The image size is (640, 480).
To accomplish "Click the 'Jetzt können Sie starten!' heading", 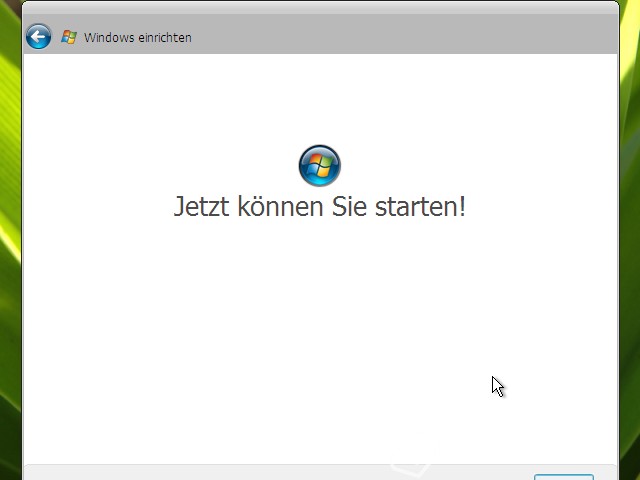I will [x=320, y=206].
